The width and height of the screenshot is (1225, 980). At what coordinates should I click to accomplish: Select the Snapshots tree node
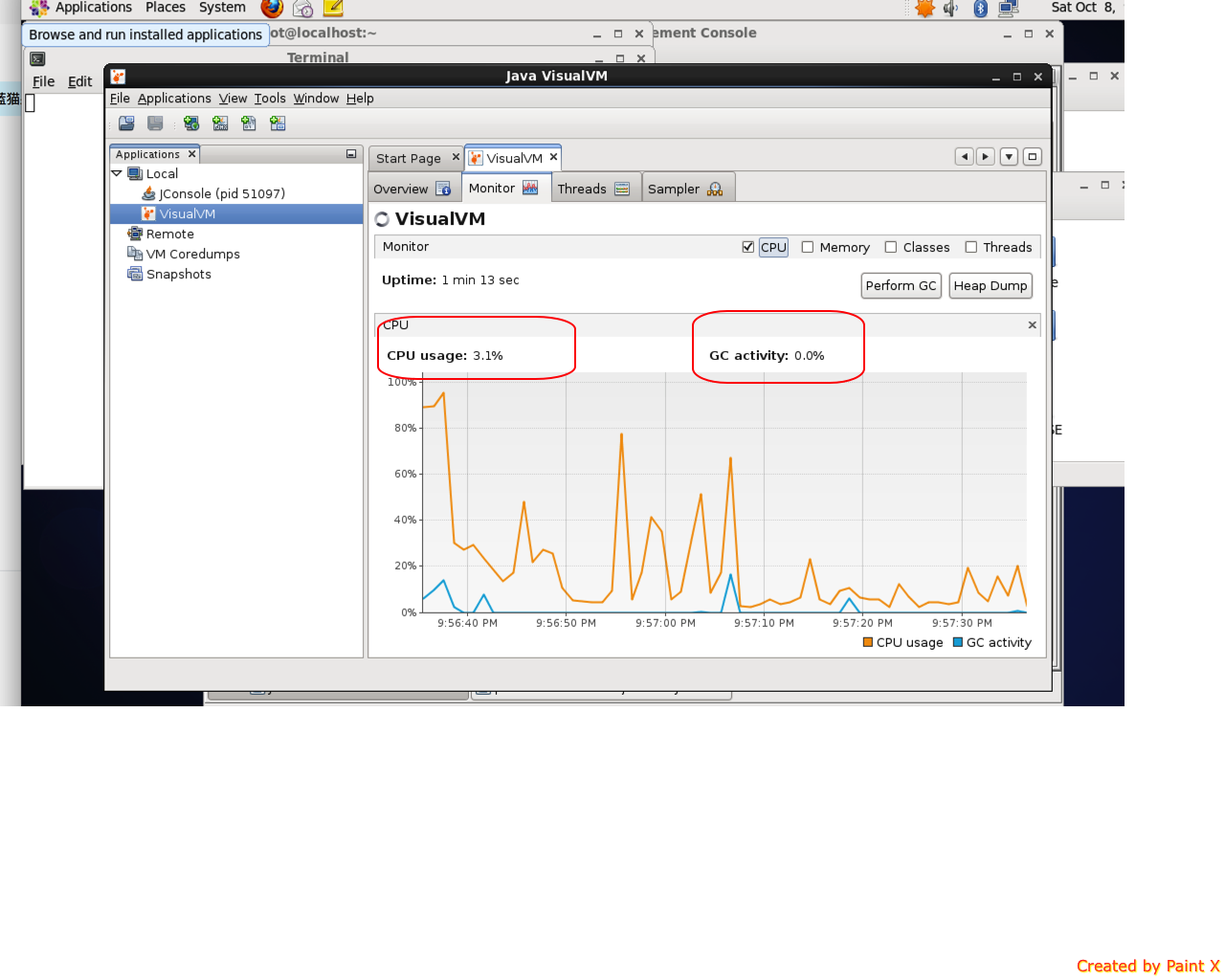pos(179,274)
